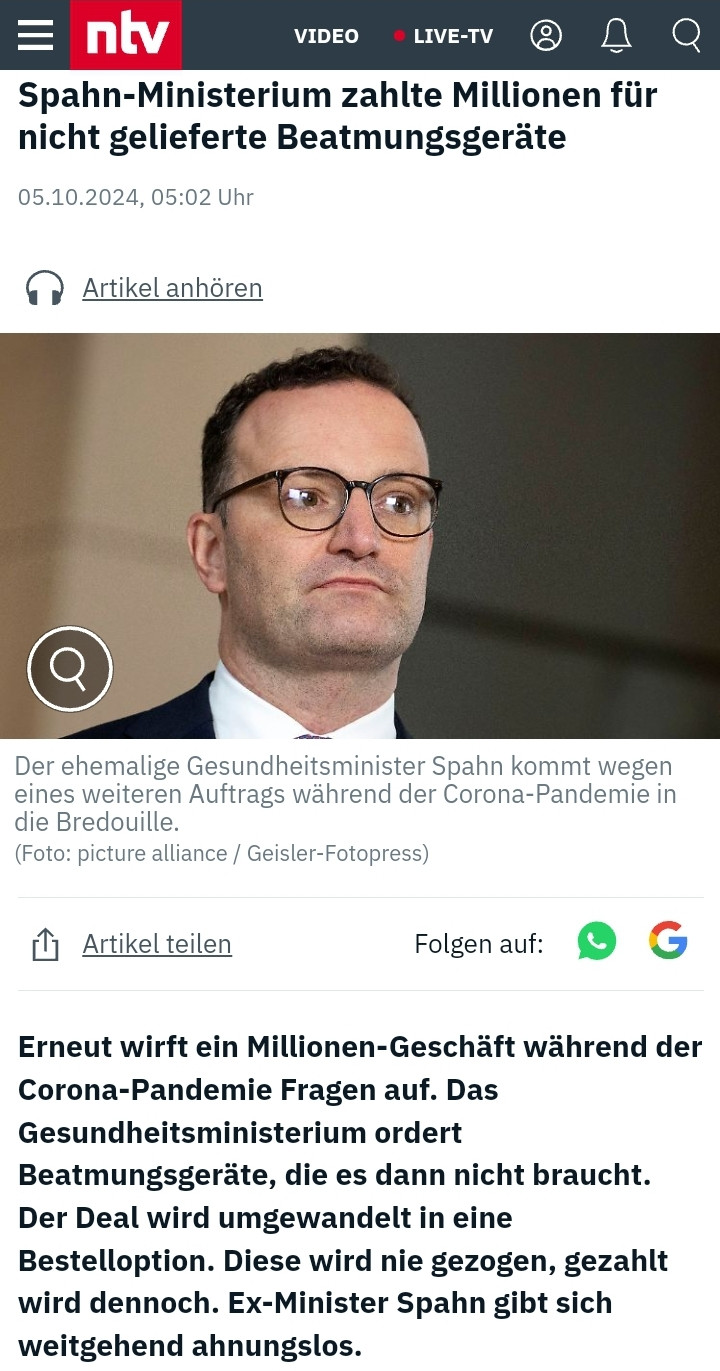This screenshot has width=720, height=1371.
Task: Click the 'Artikel teilen' link
Action: [x=157, y=944]
